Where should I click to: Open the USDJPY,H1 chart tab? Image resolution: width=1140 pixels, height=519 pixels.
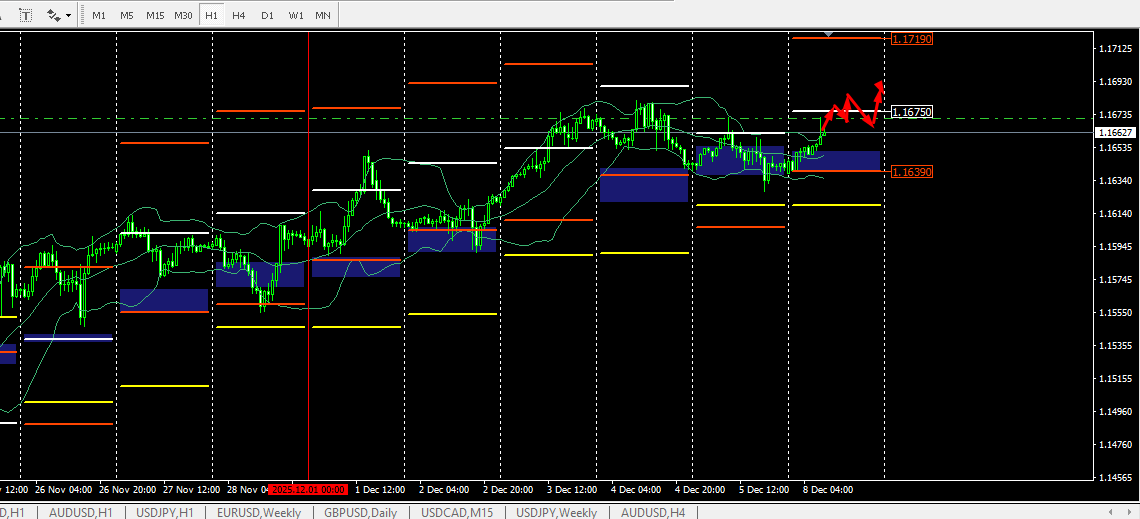[x=165, y=512]
